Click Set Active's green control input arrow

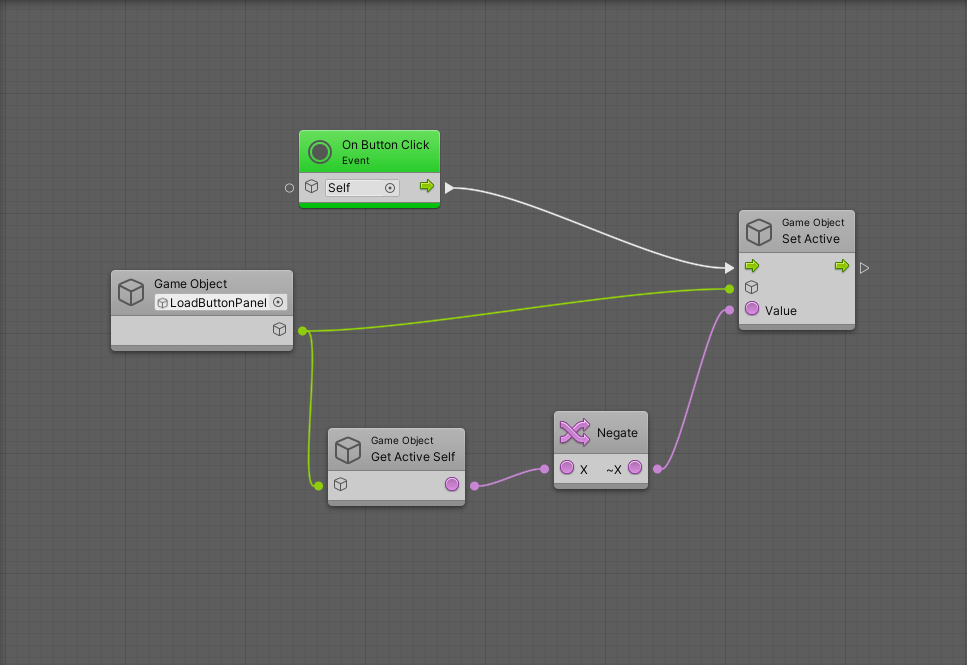(752, 266)
